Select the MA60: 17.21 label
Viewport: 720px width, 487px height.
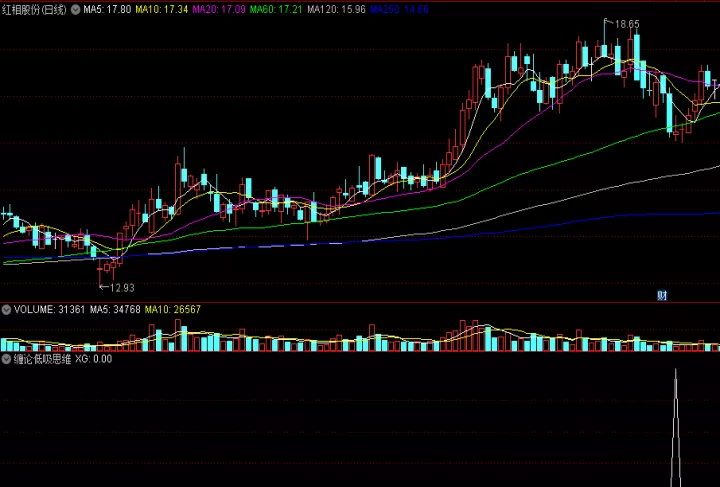pos(276,9)
